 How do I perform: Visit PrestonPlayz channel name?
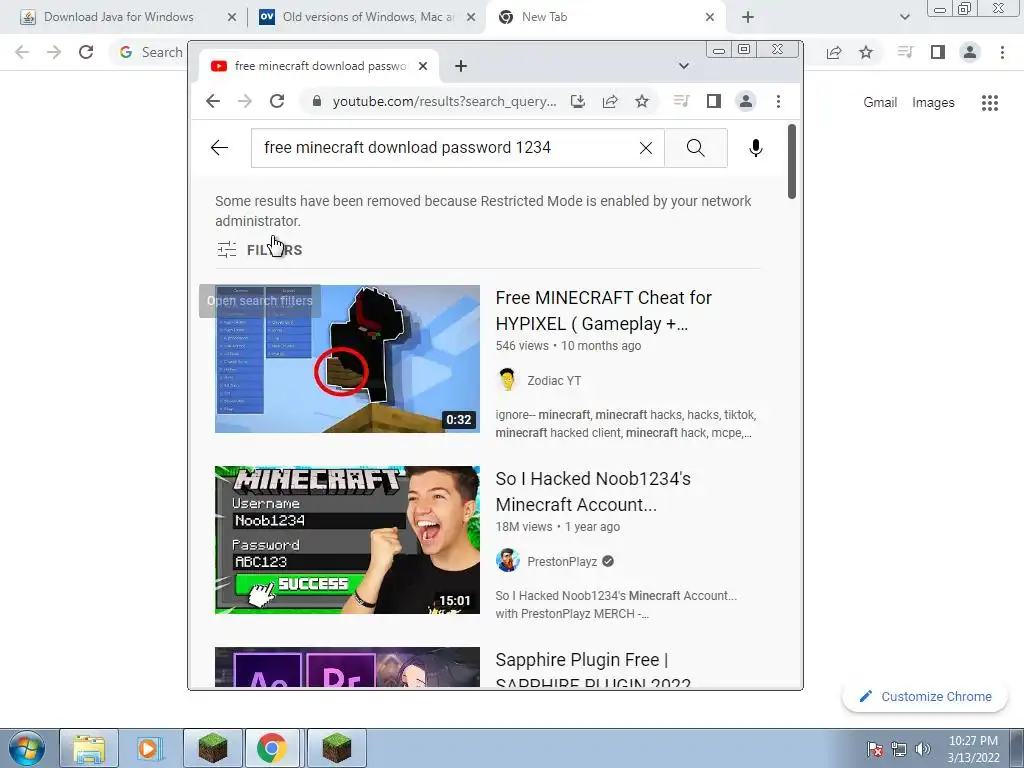click(x=562, y=562)
